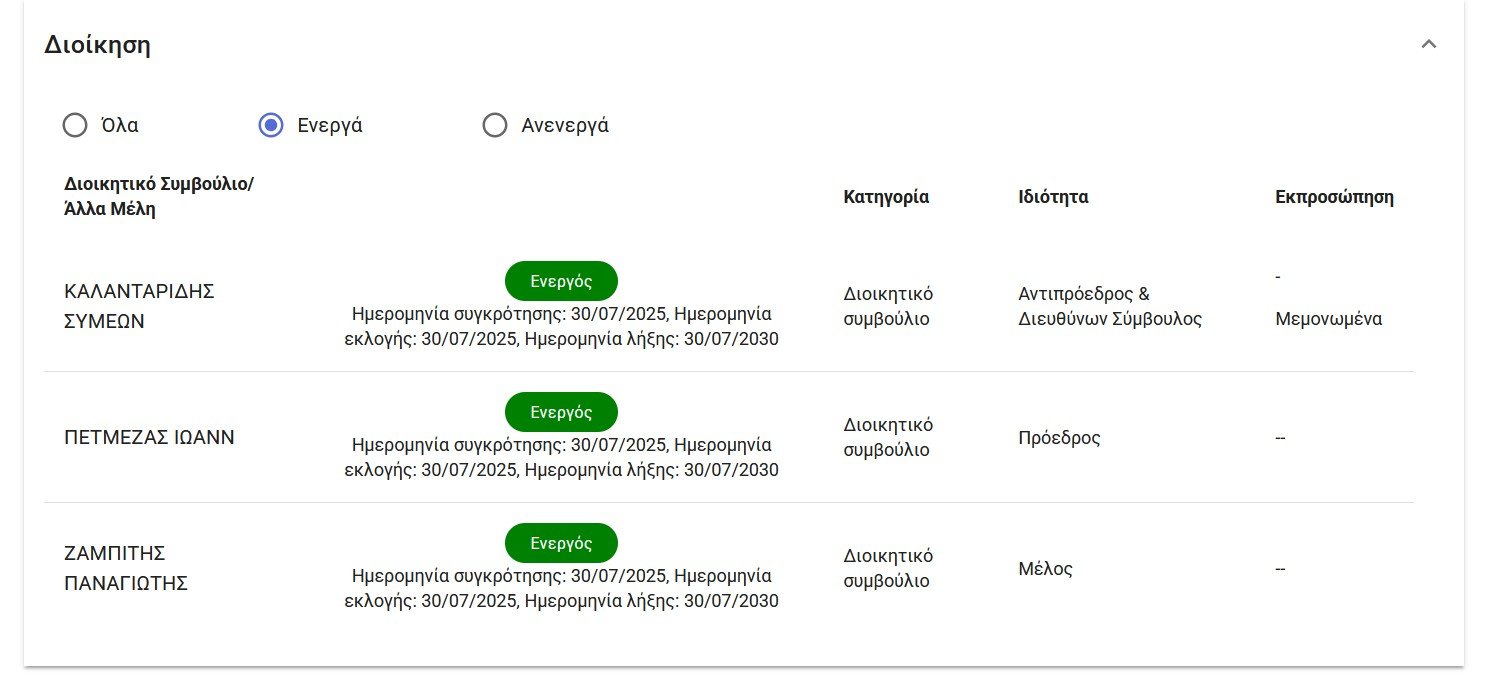Click the Διοικητικό Συμβούλιο/Άλλα Μέλη header
This screenshot has width=1504, height=676.
coord(159,197)
